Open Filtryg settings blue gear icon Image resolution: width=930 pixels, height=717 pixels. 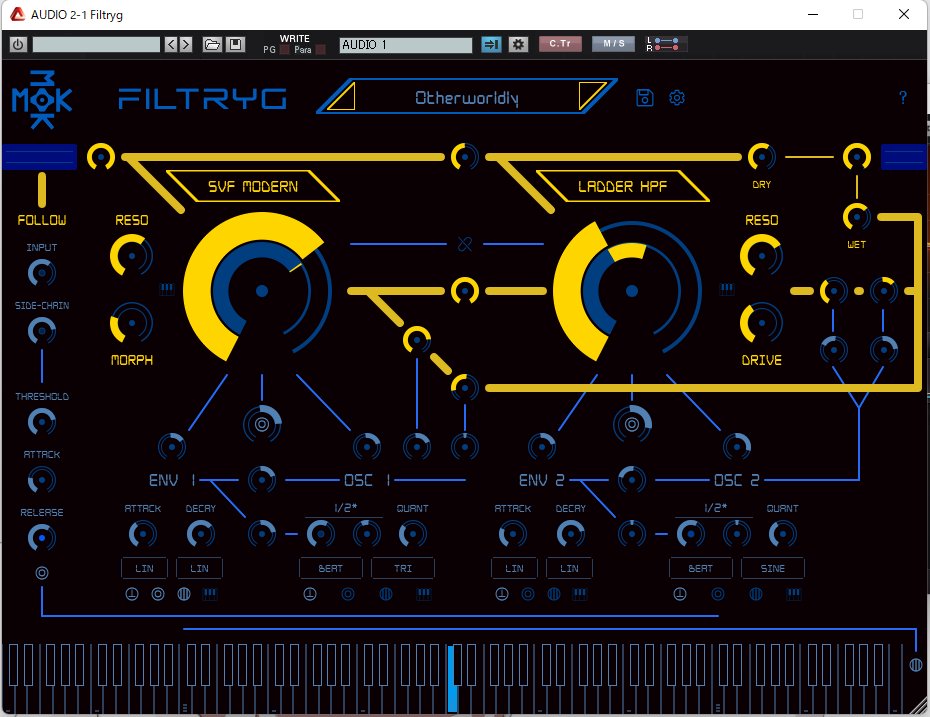(677, 98)
